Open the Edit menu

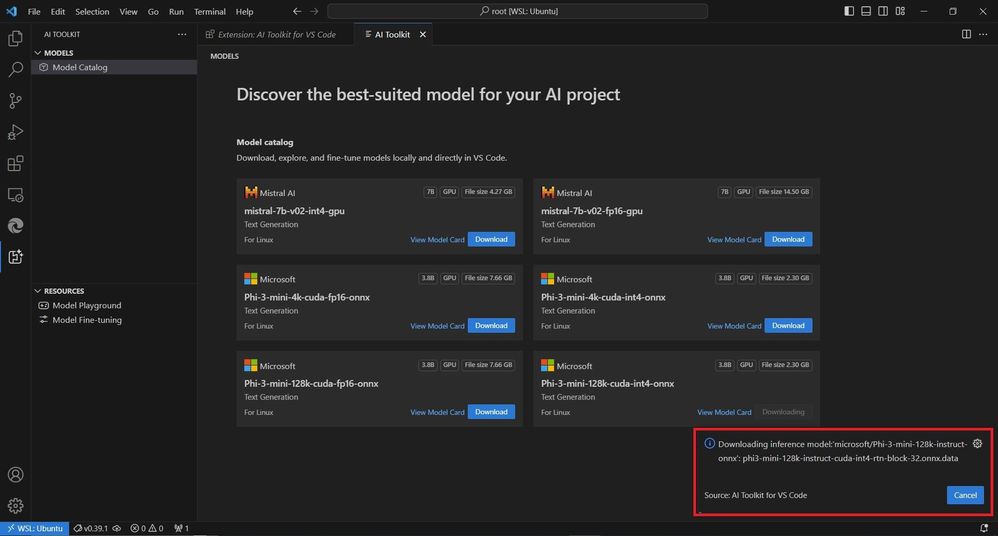coord(58,11)
